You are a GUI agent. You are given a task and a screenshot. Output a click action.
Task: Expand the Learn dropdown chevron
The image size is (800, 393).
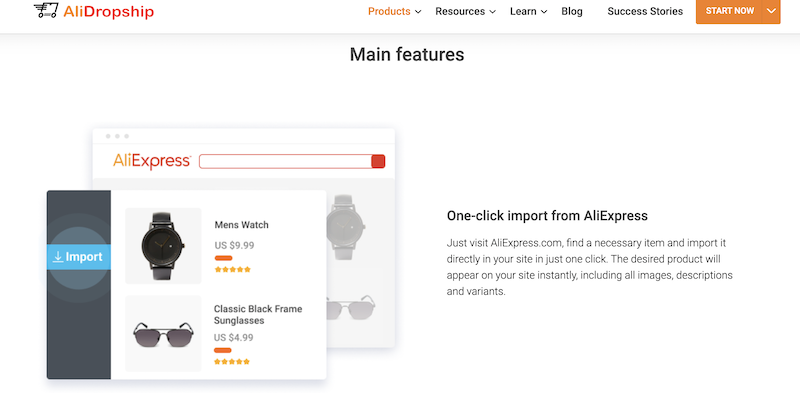[544, 12]
